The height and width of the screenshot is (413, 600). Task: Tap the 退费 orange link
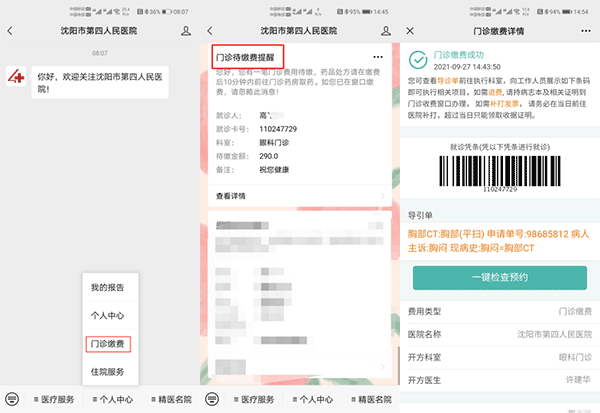point(495,92)
